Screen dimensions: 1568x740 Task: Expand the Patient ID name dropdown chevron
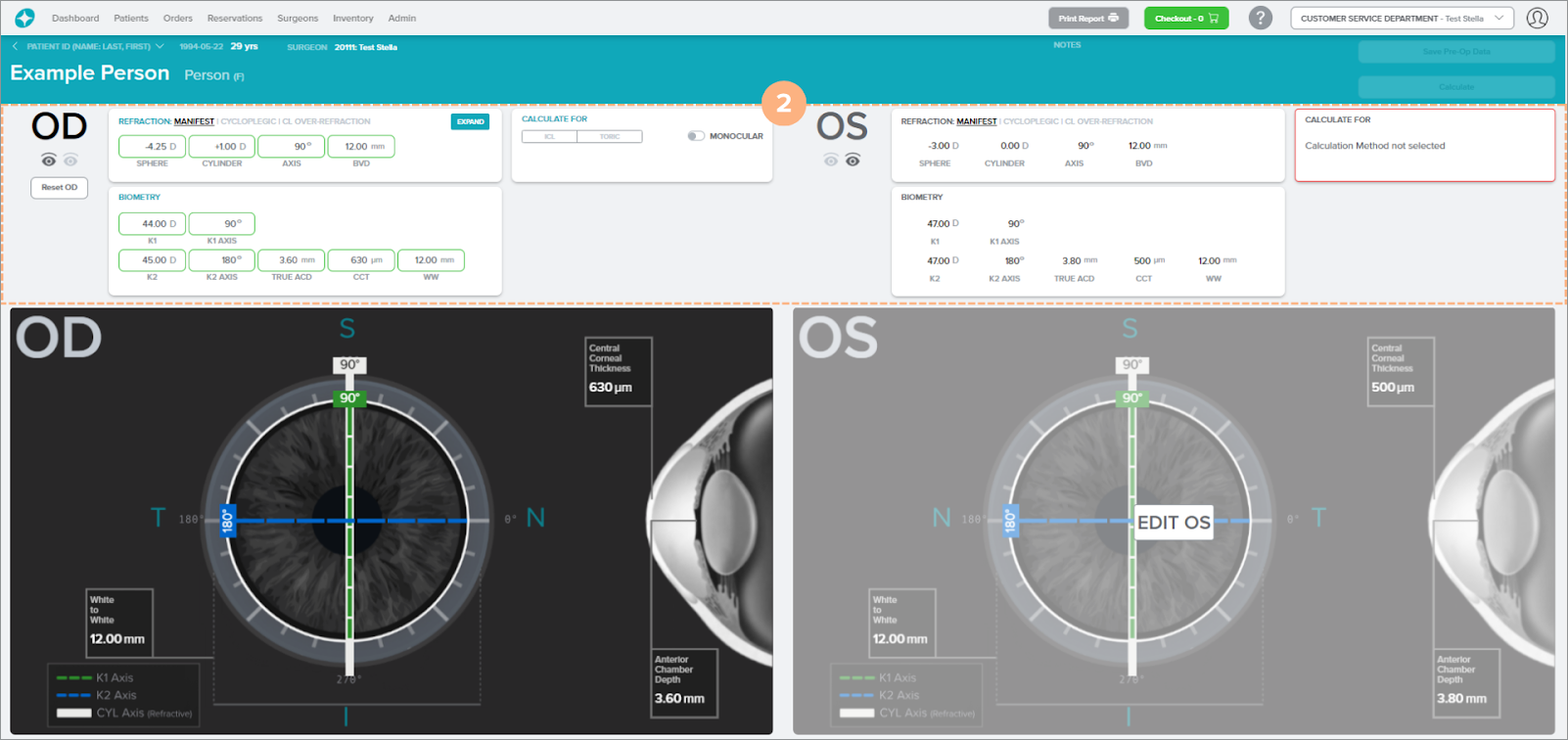[x=160, y=46]
